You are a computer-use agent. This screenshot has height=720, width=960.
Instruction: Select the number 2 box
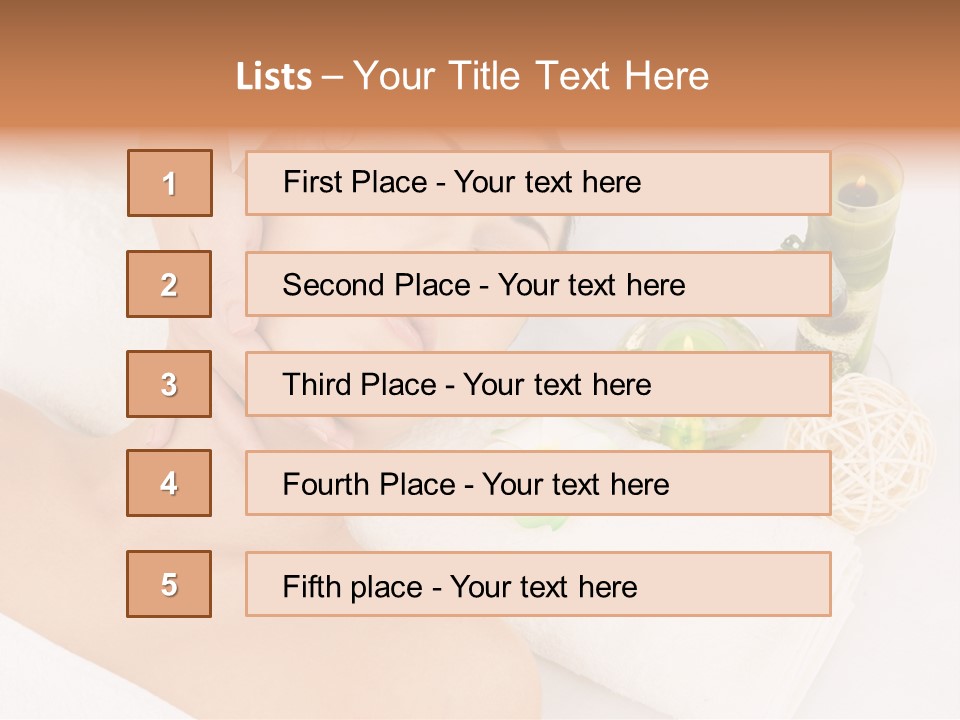[170, 284]
